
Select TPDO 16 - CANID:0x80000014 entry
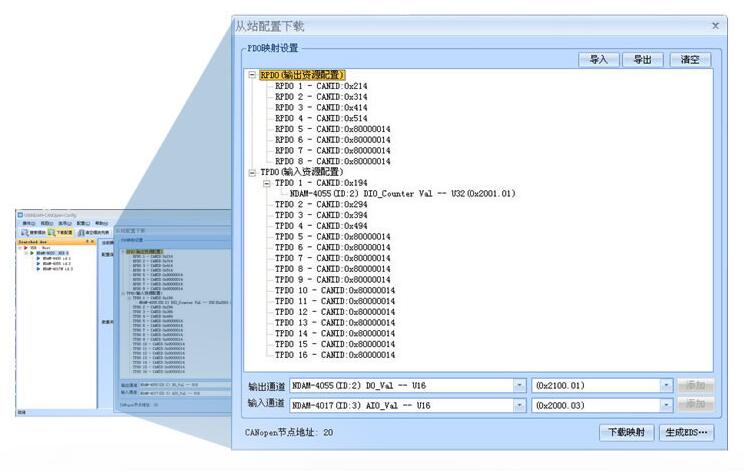335,355
